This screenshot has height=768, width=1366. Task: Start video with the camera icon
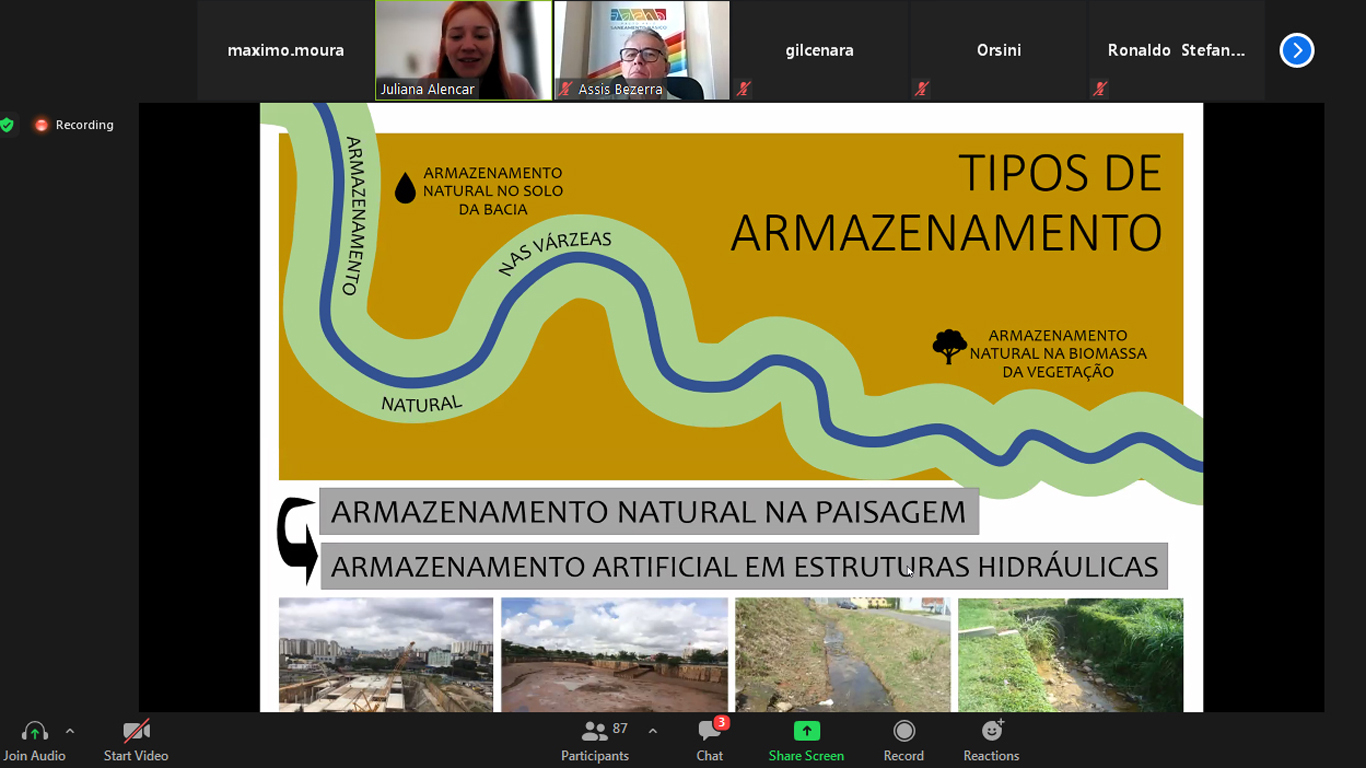click(x=136, y=733)
